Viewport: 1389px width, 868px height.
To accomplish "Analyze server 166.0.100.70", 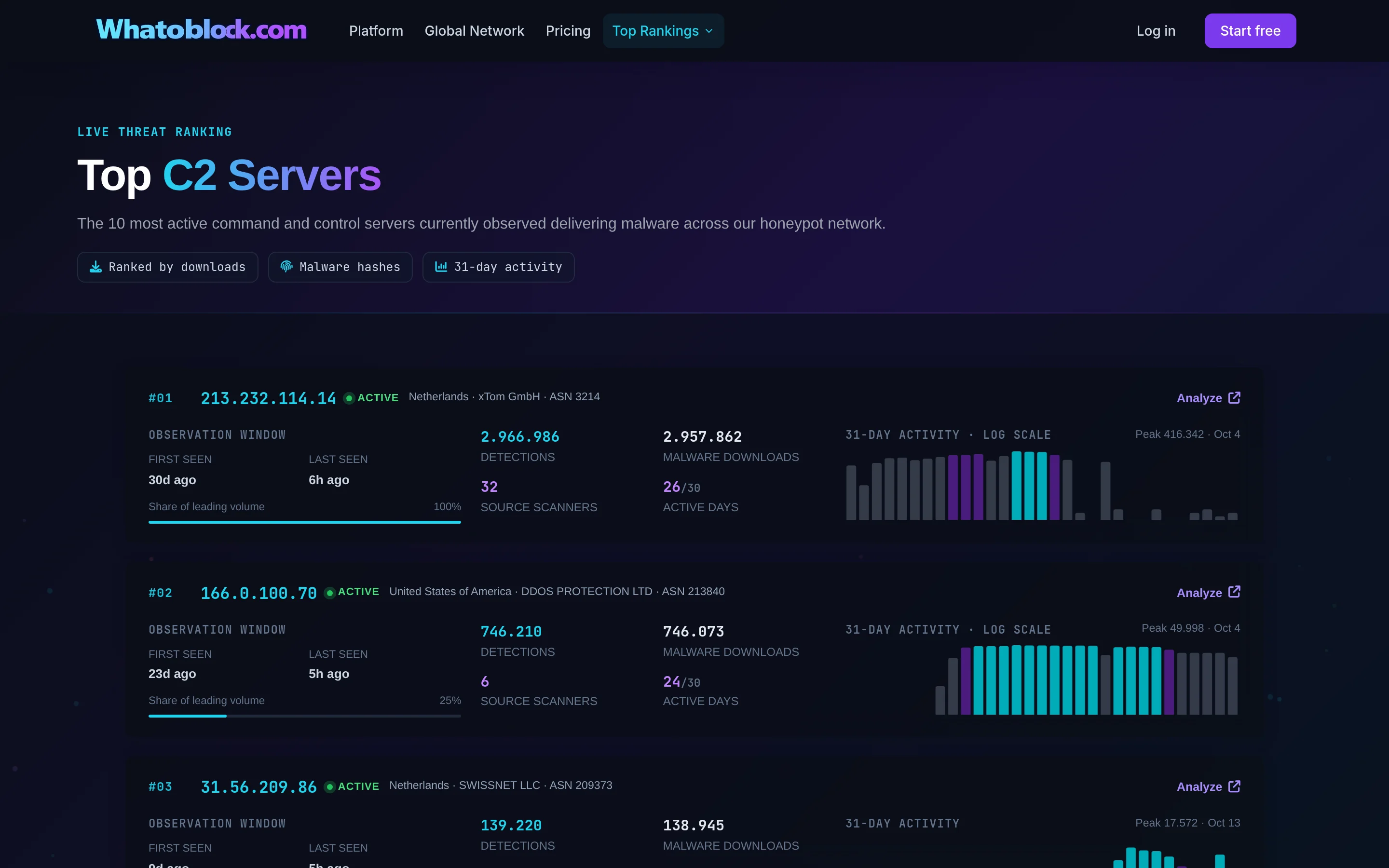I will point(1208,593).
